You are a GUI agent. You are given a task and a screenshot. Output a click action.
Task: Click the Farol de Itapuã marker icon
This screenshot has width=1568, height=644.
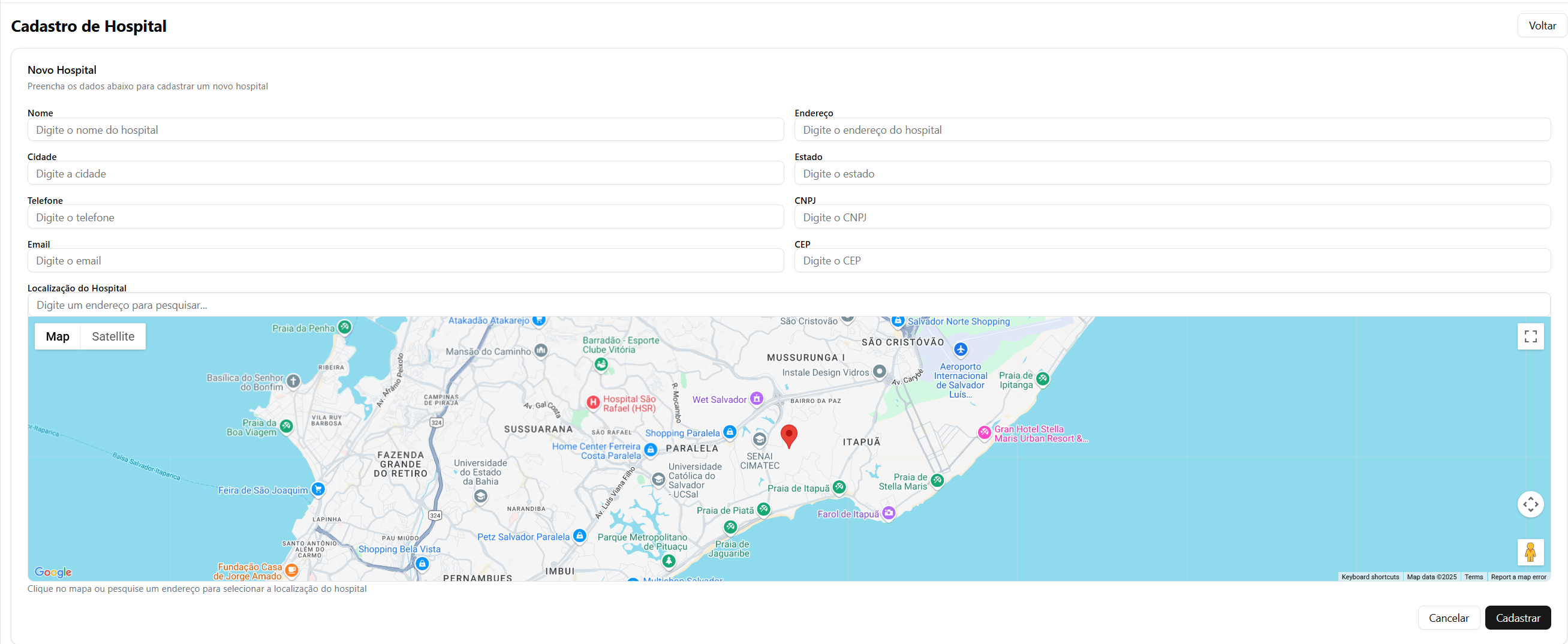pyautogui.click(x=889, y=513)
